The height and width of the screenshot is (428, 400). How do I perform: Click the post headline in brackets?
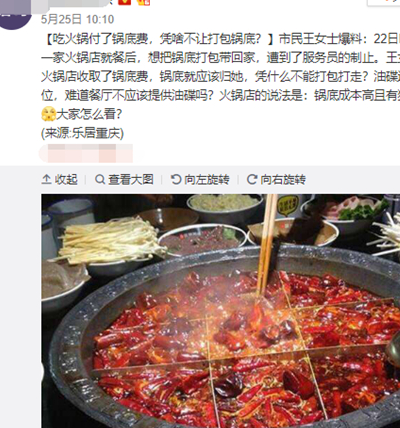click(159, 39)
